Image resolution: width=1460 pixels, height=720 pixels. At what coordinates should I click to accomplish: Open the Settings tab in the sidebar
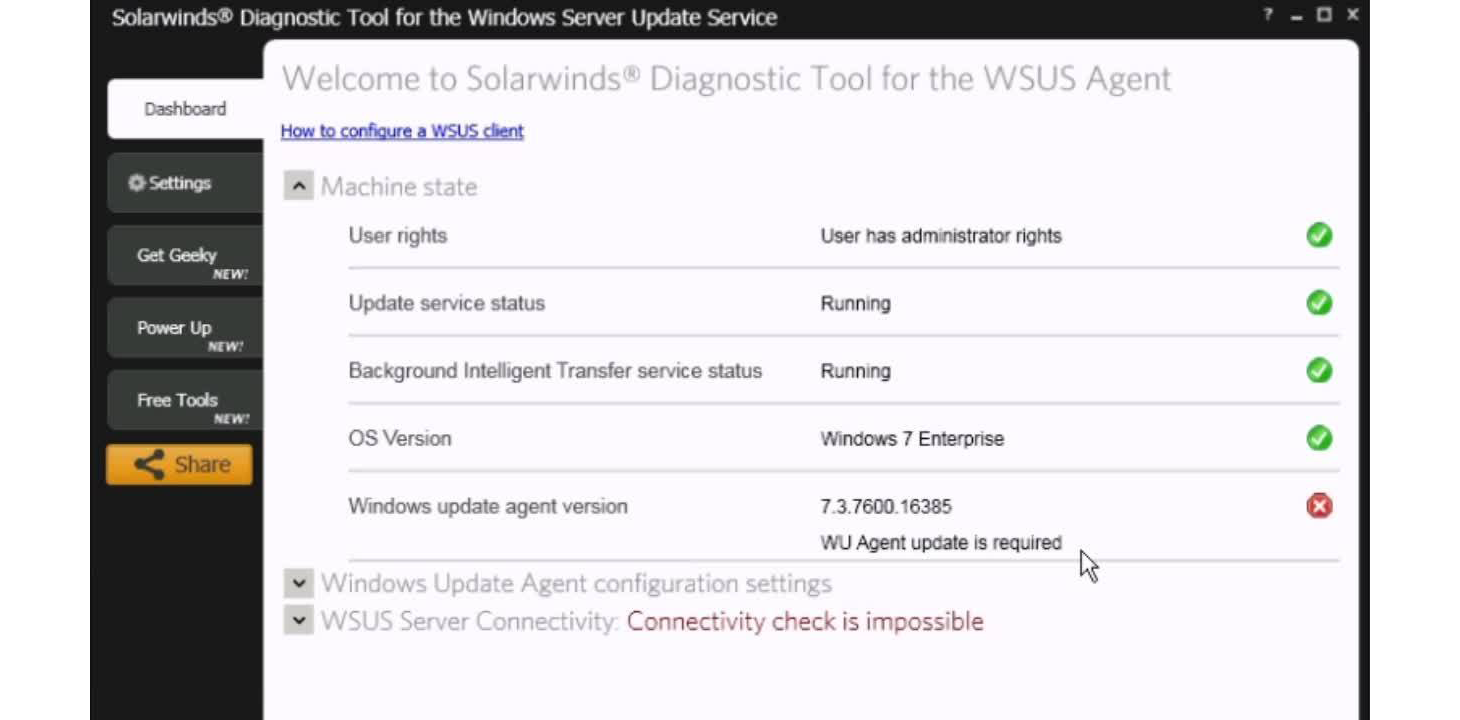181,183
